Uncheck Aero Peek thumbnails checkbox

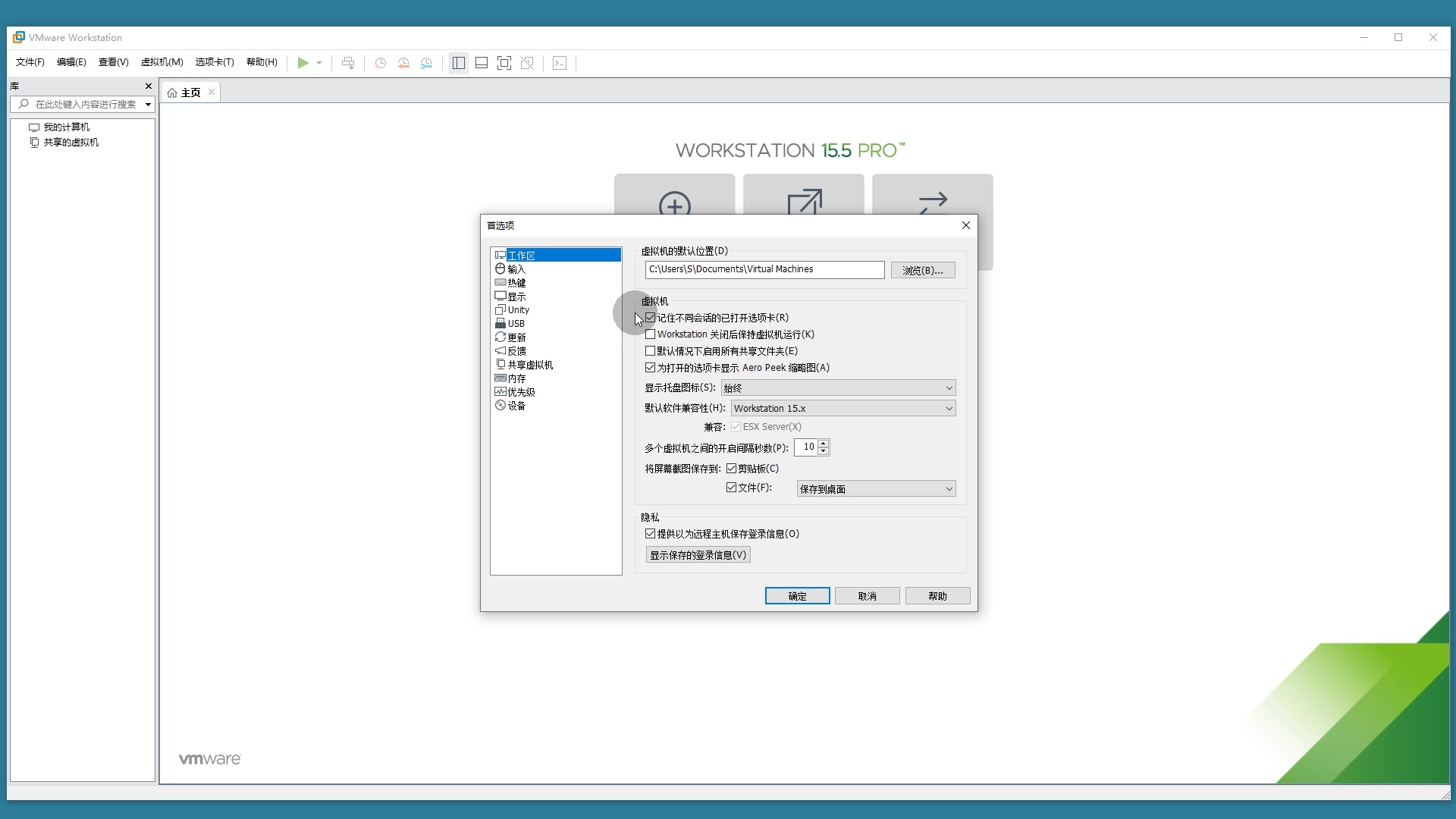point(651,368)
